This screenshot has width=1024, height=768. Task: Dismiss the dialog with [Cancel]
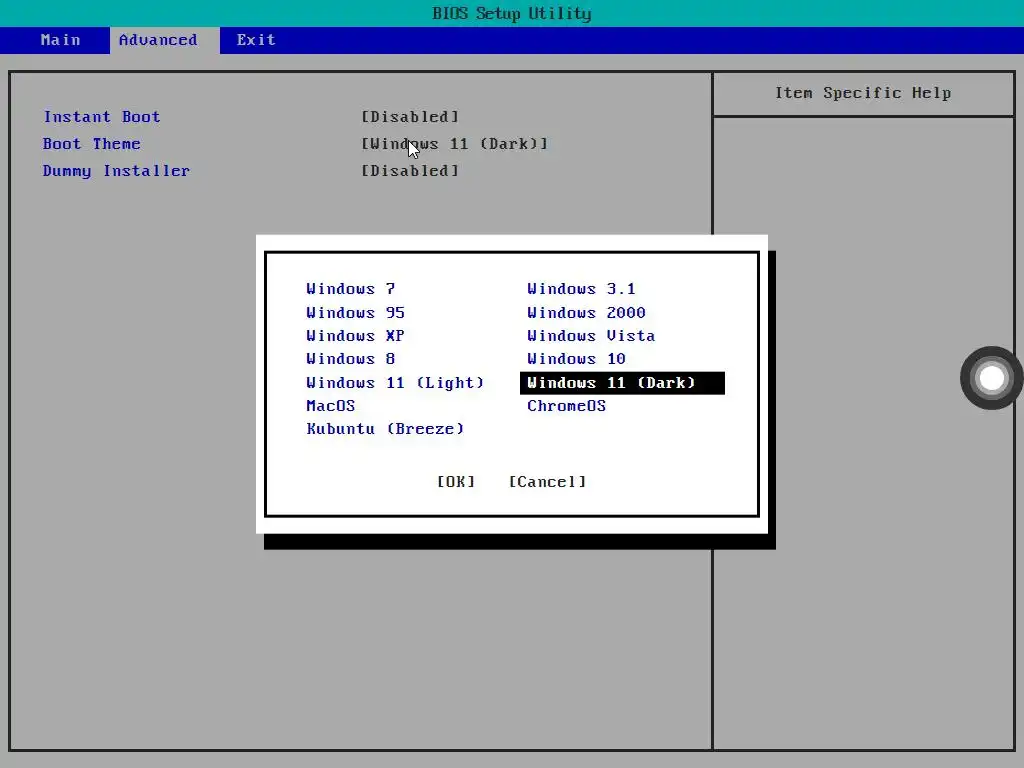tap(547, 482)
